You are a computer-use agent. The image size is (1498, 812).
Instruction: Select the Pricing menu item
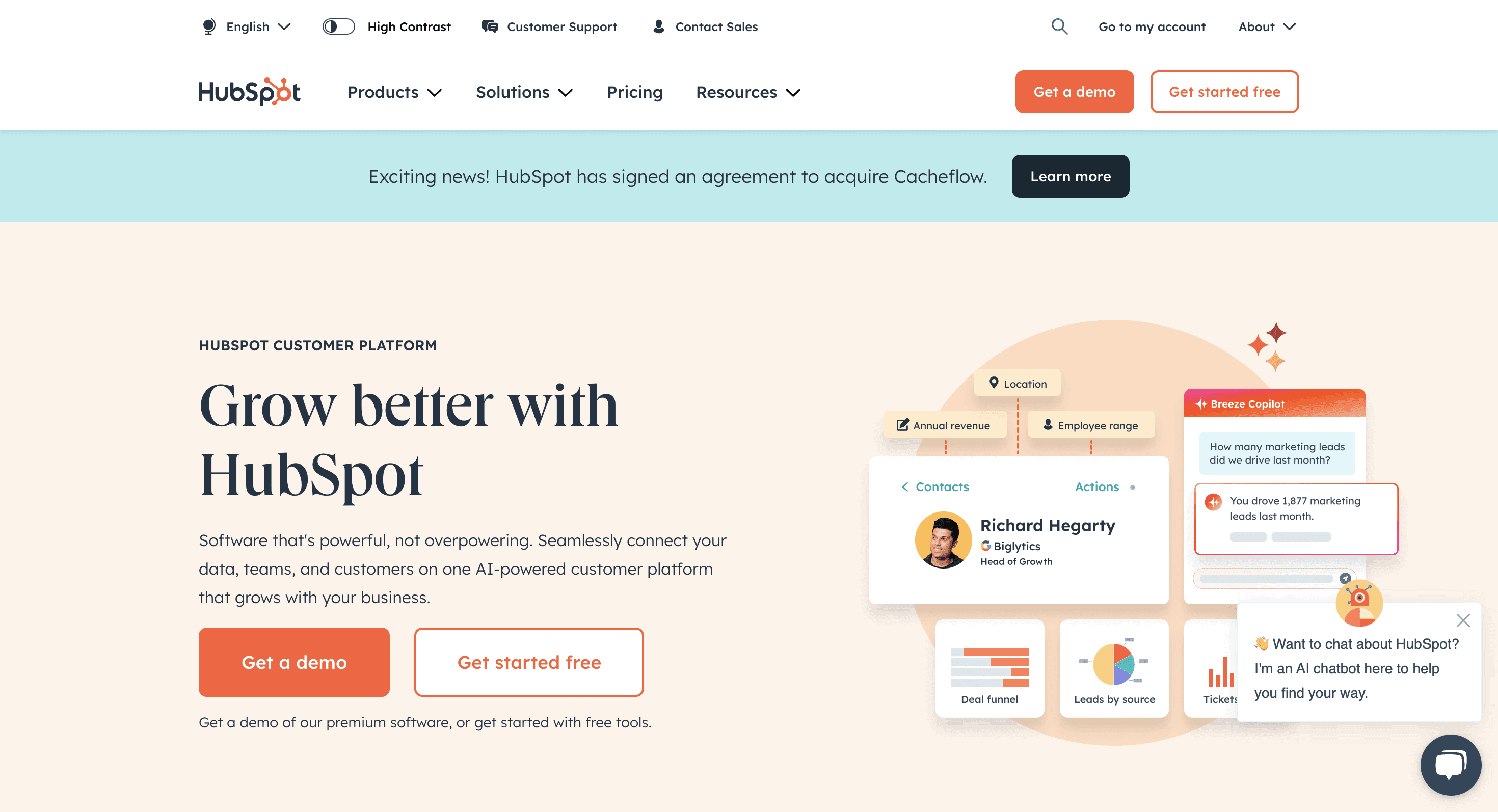click(x=635, y=92)
